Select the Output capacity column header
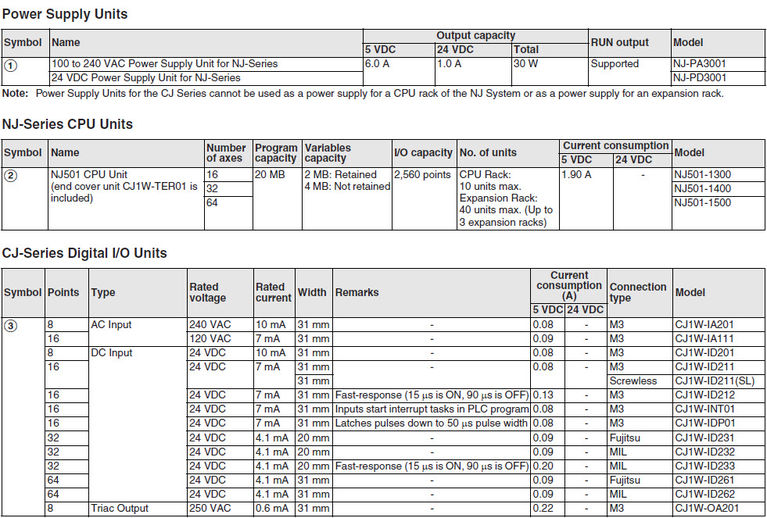Viewport: 767px width, 518px height. point(475,35)
